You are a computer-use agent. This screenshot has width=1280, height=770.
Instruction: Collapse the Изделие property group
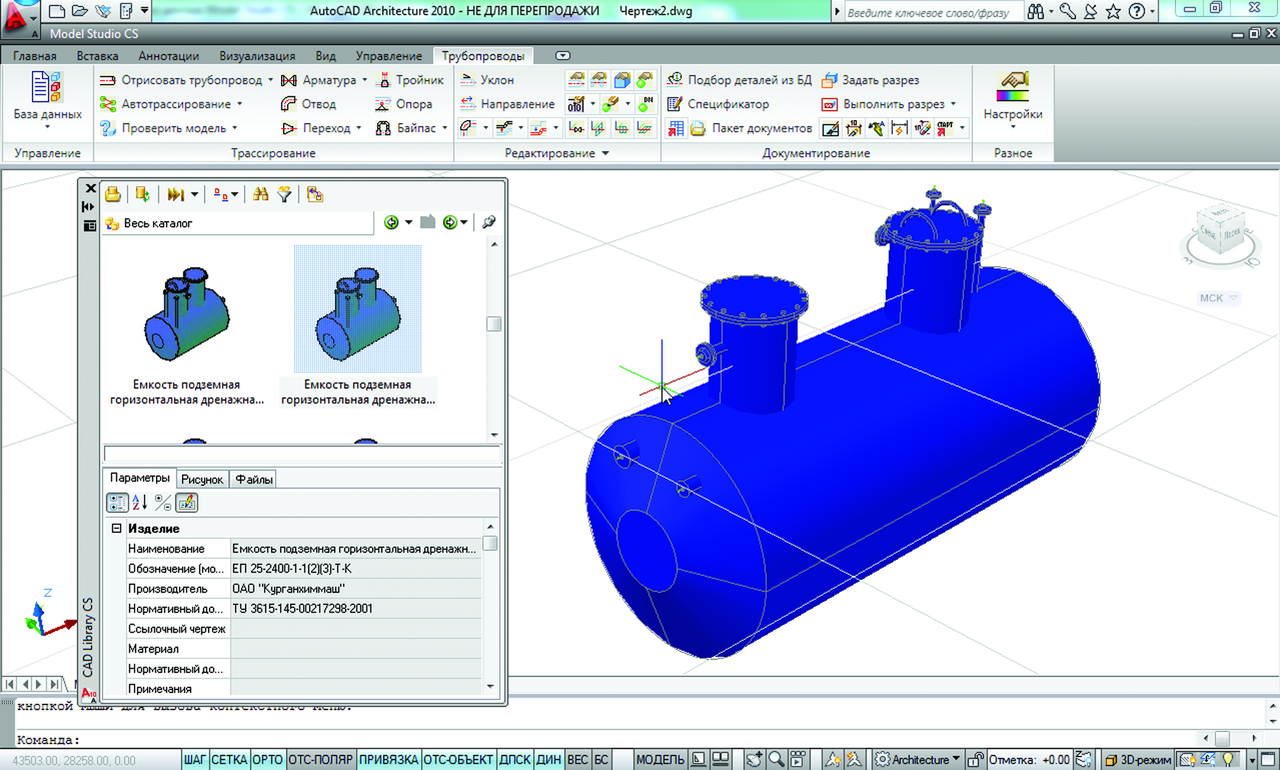[116, 528]
